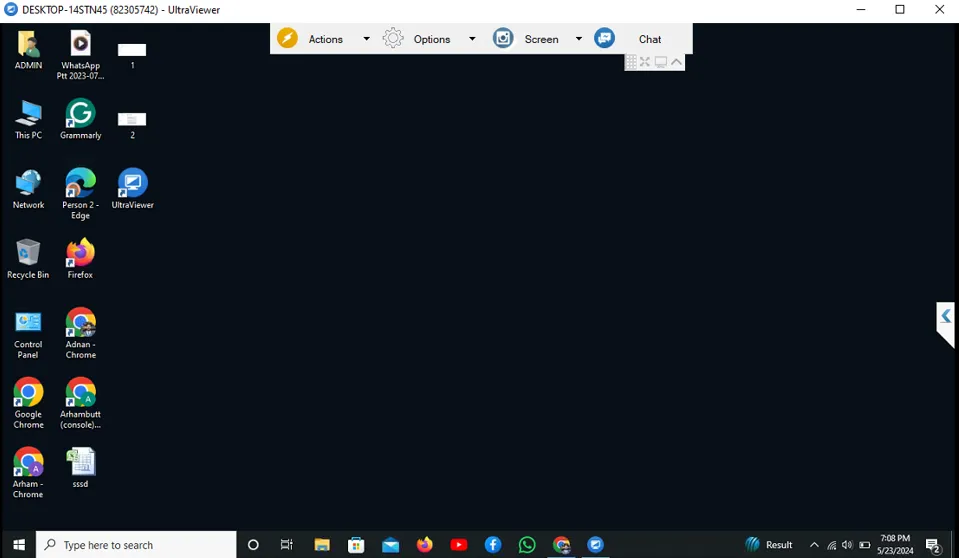Click the grid icon under the toolbar
959x558 pixels.
coord(631,62)
